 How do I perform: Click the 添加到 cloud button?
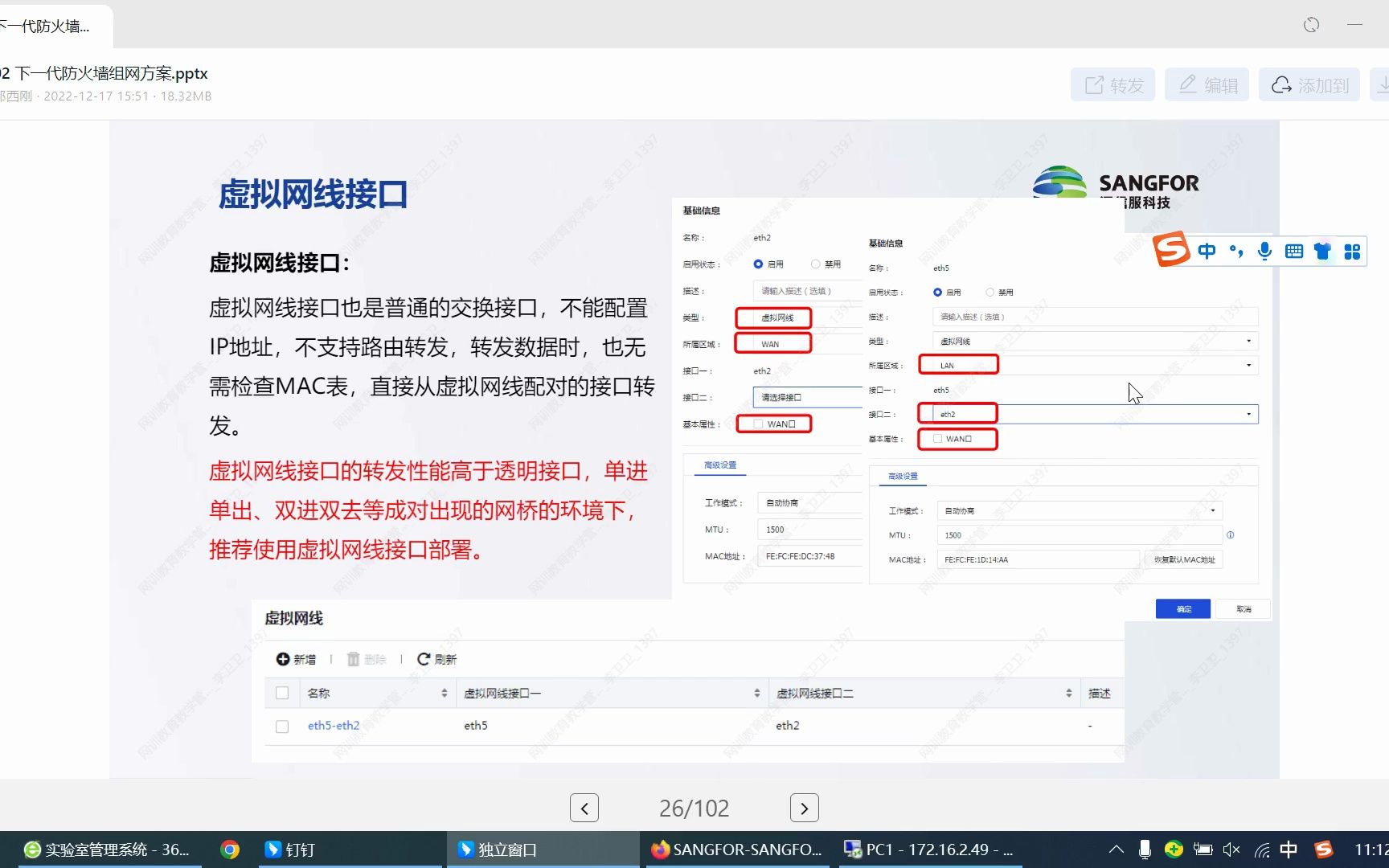(1309, 84)
